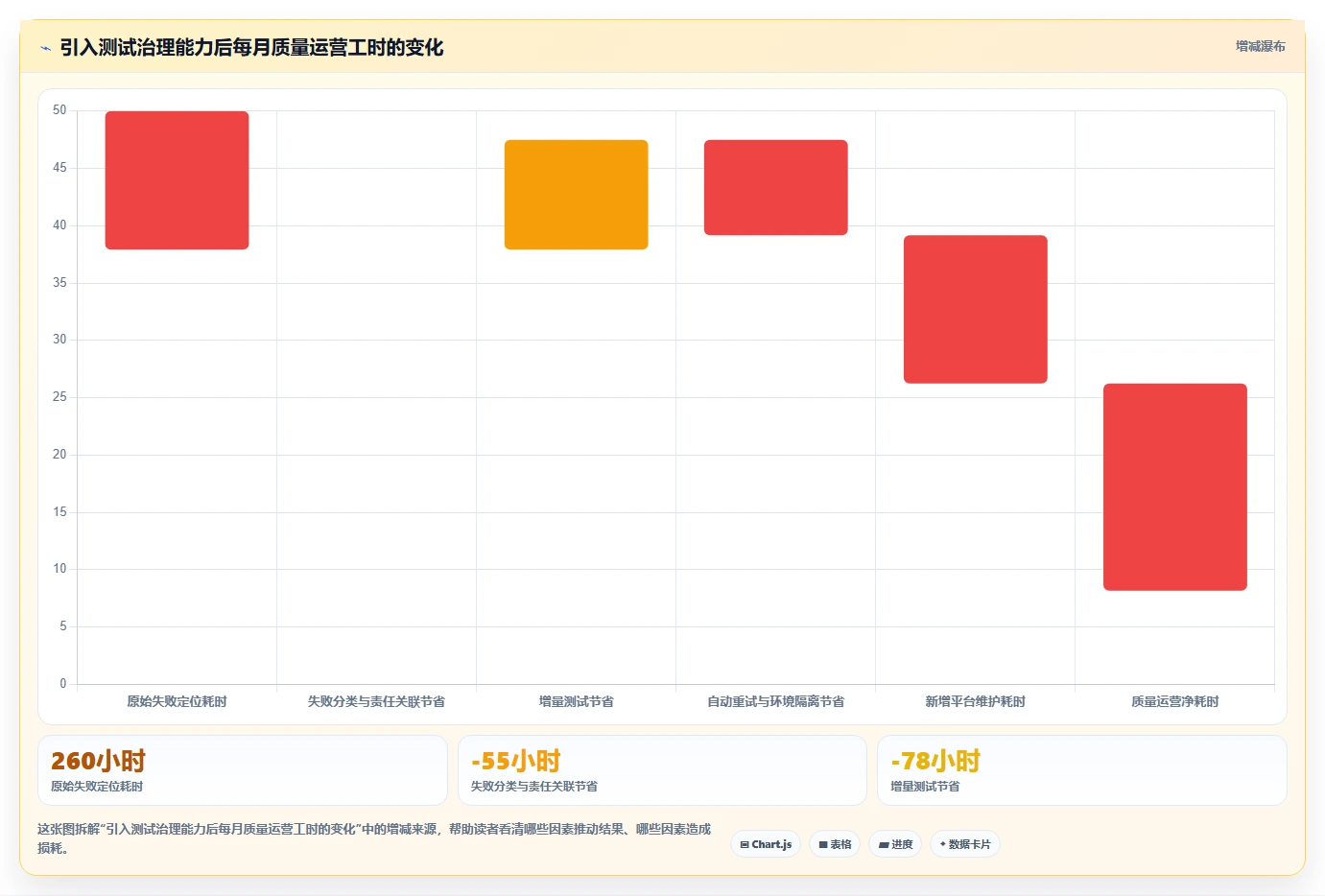Click the icon inside the Chart.js chip
The height and width of the screenshot is (896, 1325).
pos(745,845)
